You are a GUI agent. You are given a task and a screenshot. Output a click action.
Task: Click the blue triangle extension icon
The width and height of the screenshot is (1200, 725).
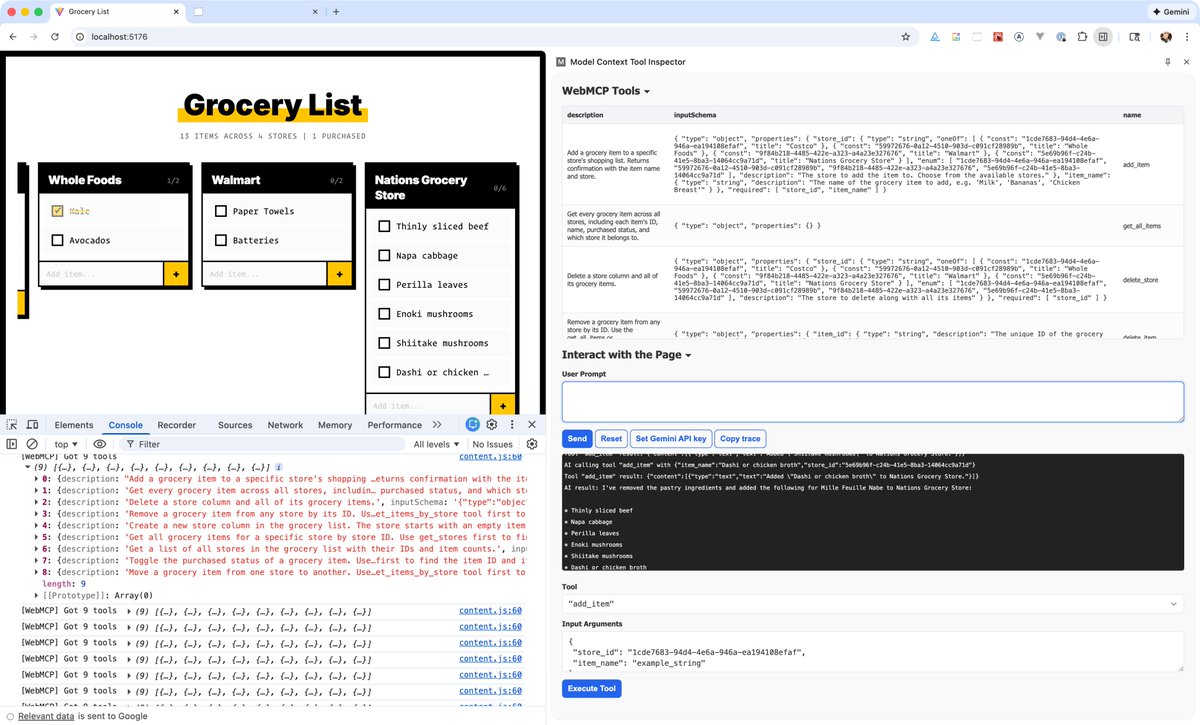tap(935, 36)
